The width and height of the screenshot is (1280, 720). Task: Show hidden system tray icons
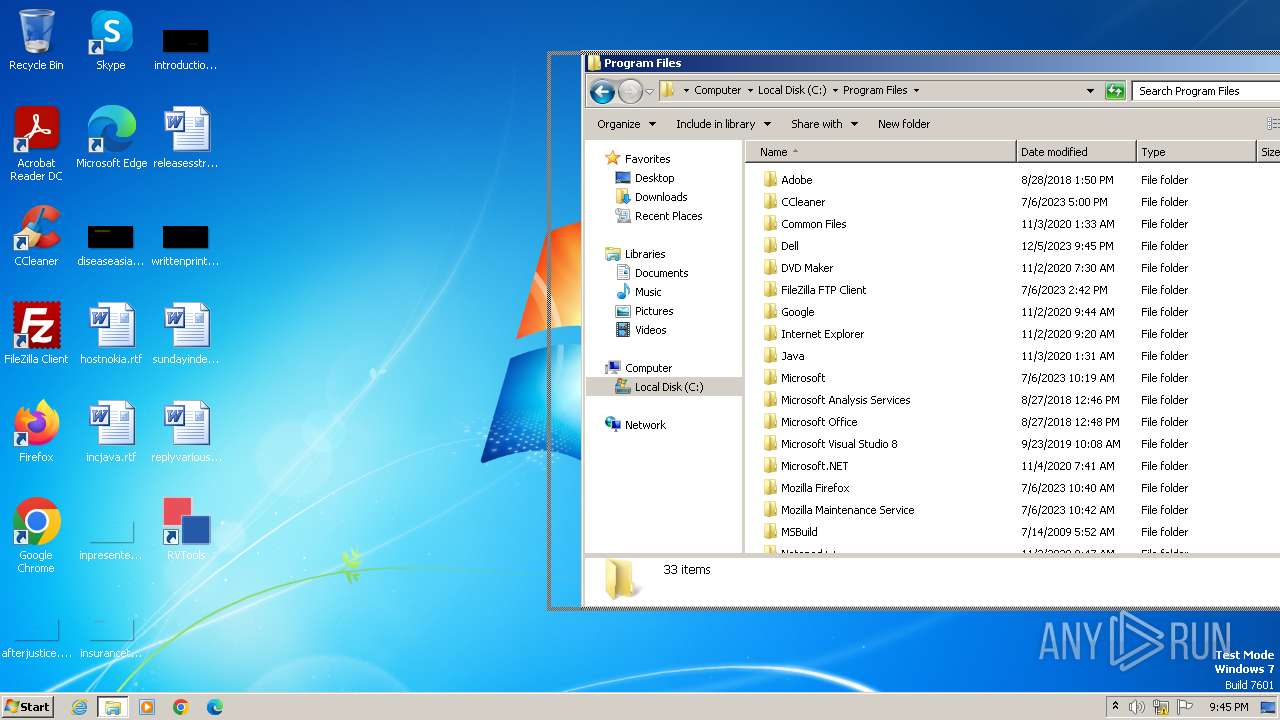[x=1115, y=707]
